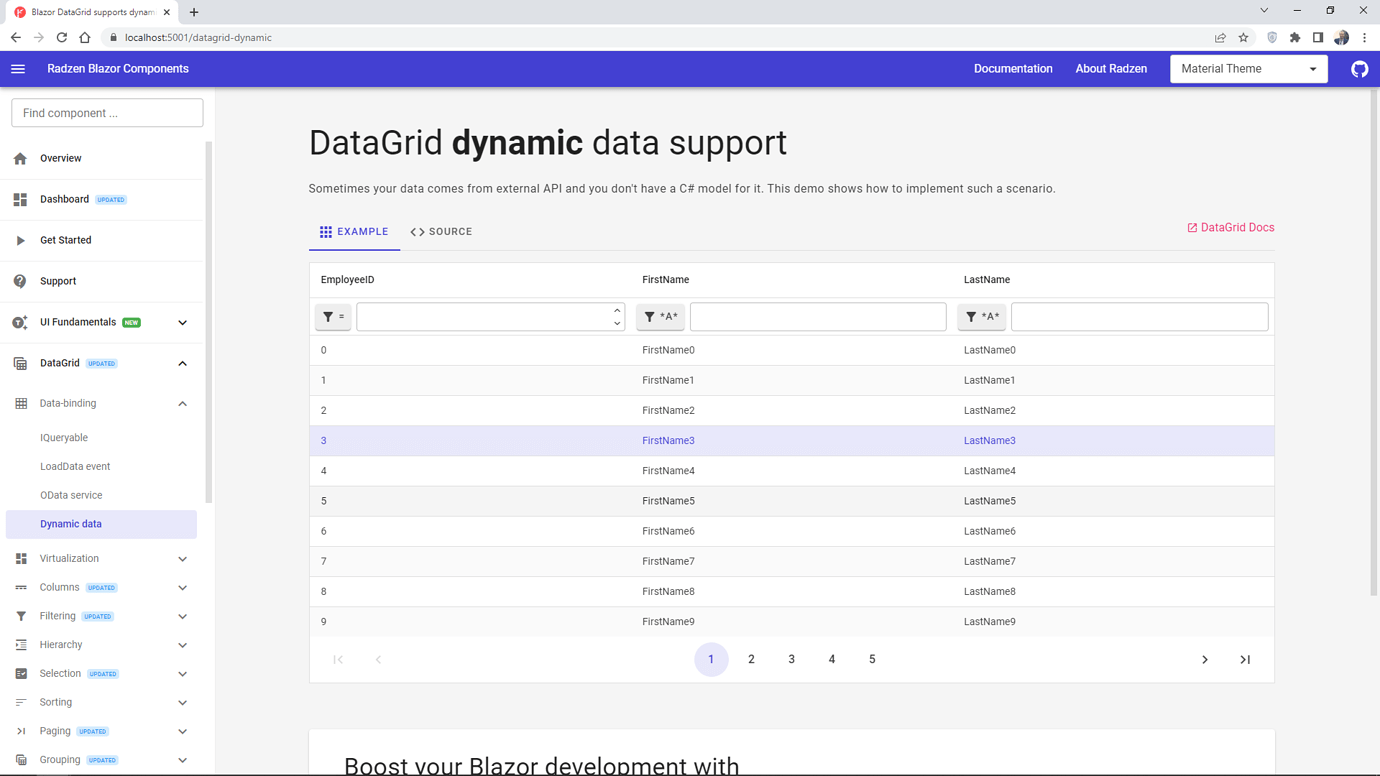The image size is (1380, 776).
Task: Click the Paging icon in sidebar
Action: coord(21,732)
